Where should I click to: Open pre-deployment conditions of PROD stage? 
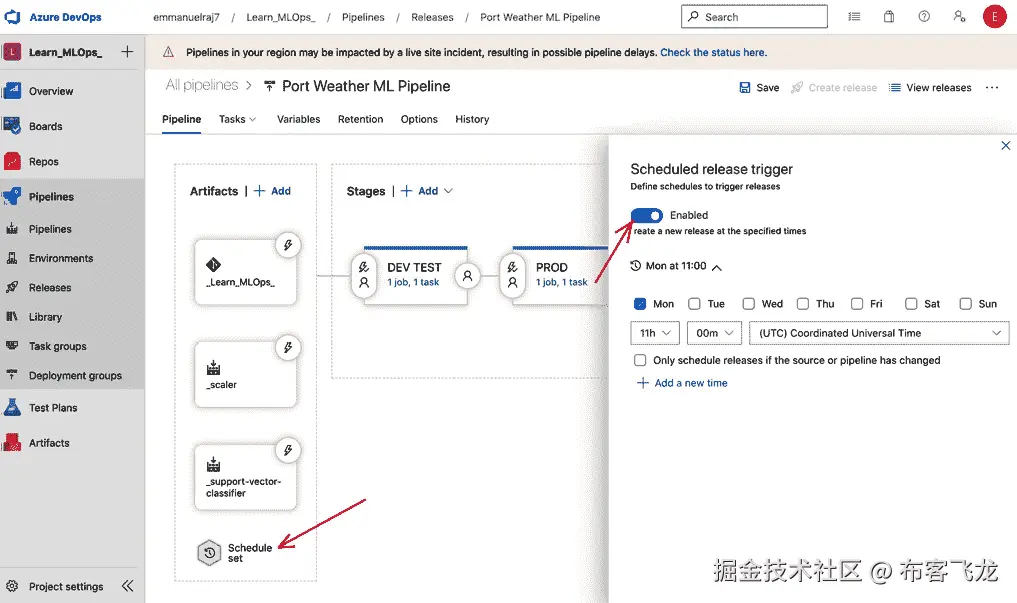click(x=512, y=275)
